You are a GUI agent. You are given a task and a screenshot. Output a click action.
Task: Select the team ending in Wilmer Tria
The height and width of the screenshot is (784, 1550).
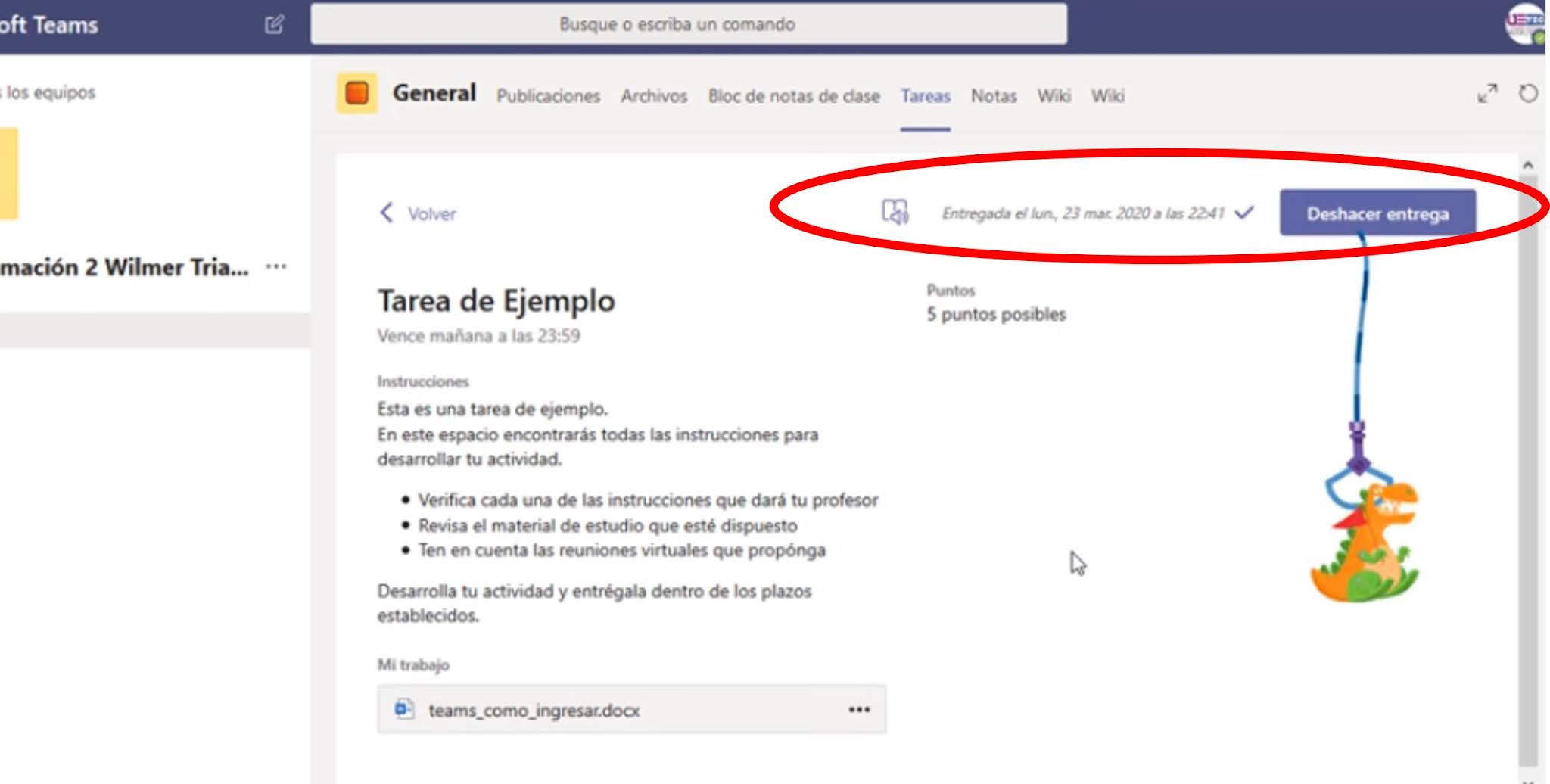pyautogui.click(x=124, y=267)
